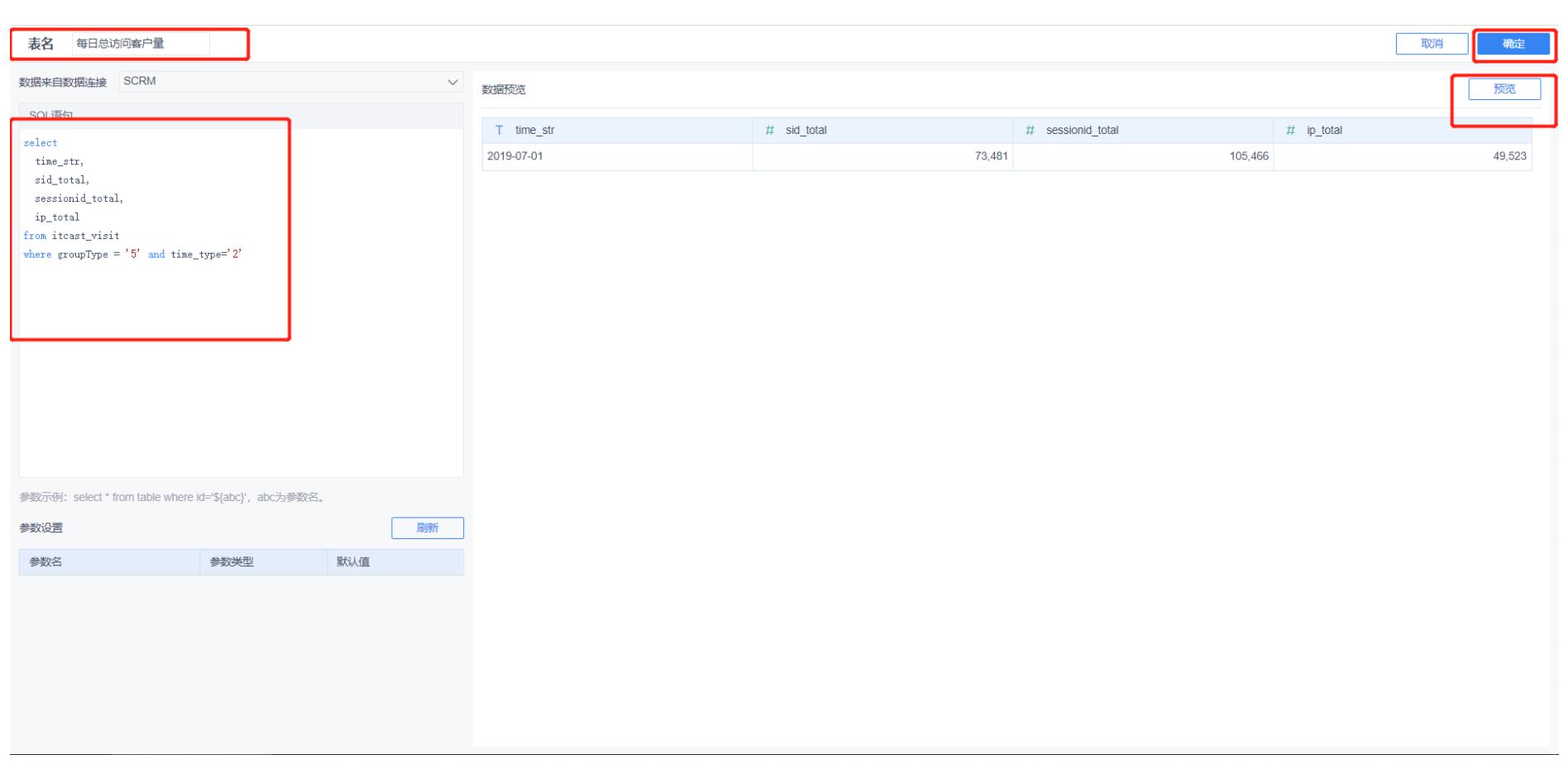Click the 参数示例 hint text
This screenshot has width=1568, height=769.
171,497
